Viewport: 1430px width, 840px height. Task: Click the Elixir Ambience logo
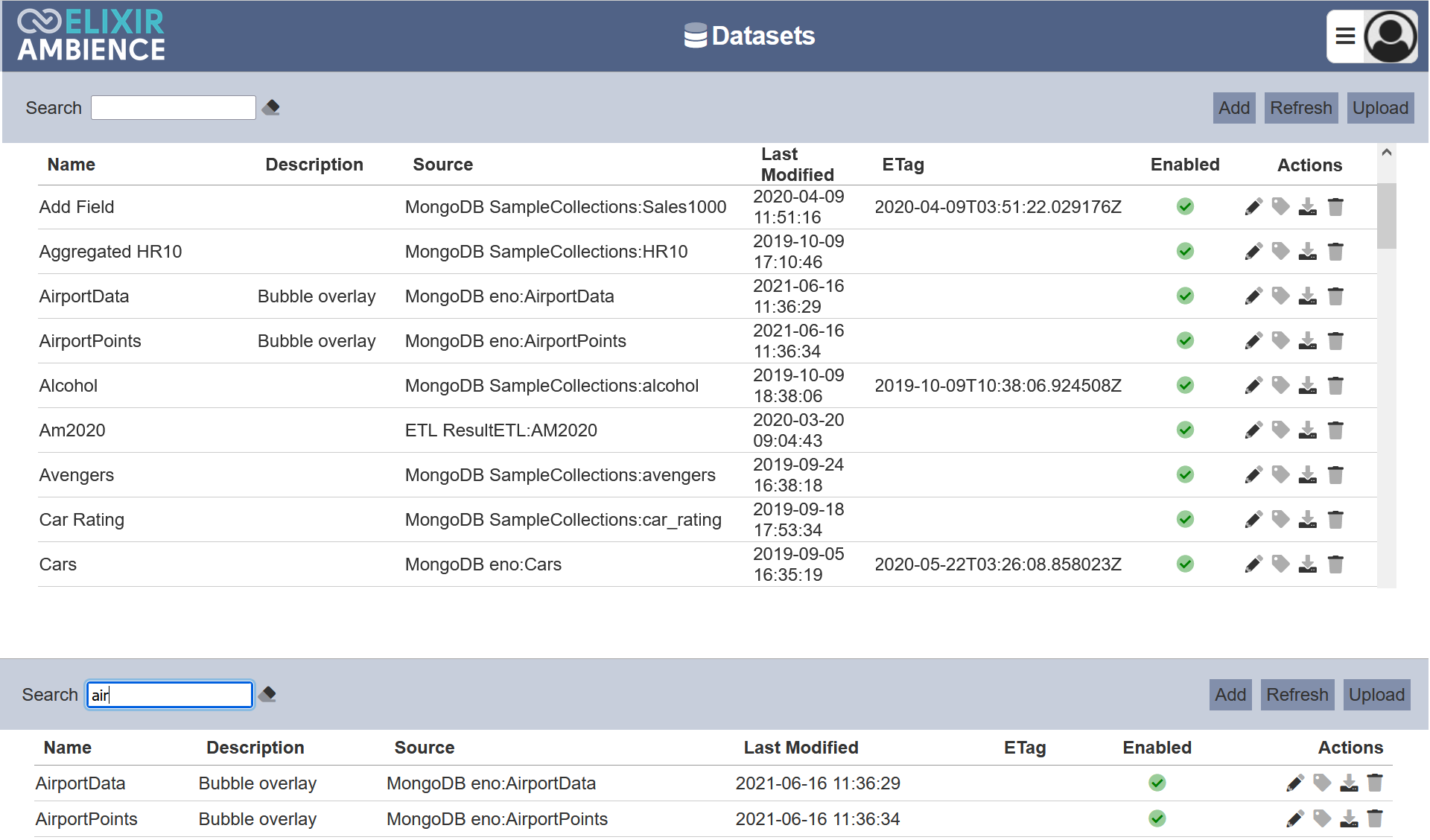point(91,35)
